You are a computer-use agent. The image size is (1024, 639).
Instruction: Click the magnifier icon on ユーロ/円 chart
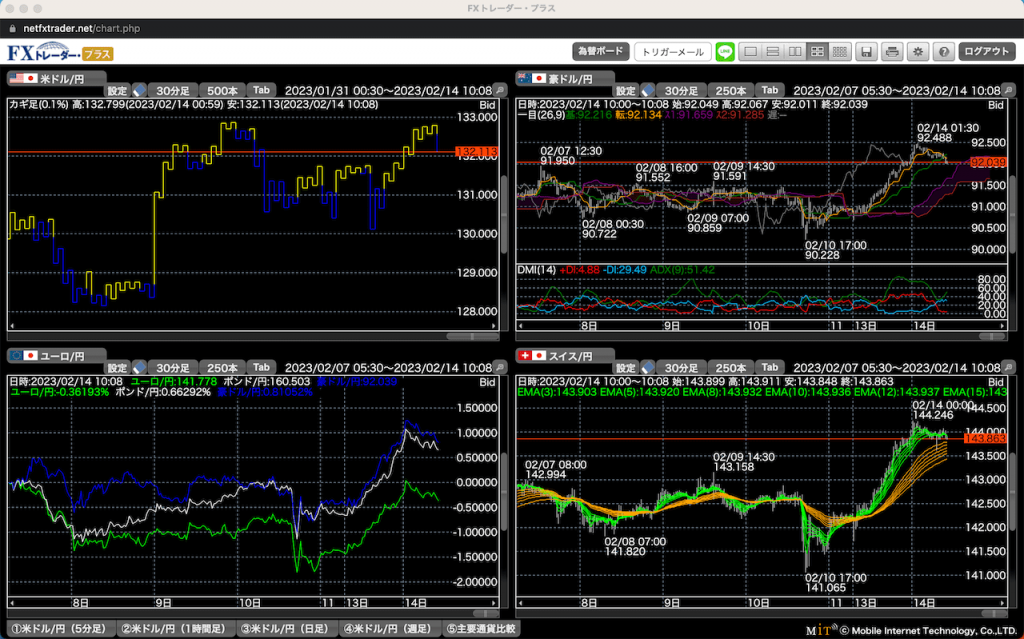(x=500, y=368)
